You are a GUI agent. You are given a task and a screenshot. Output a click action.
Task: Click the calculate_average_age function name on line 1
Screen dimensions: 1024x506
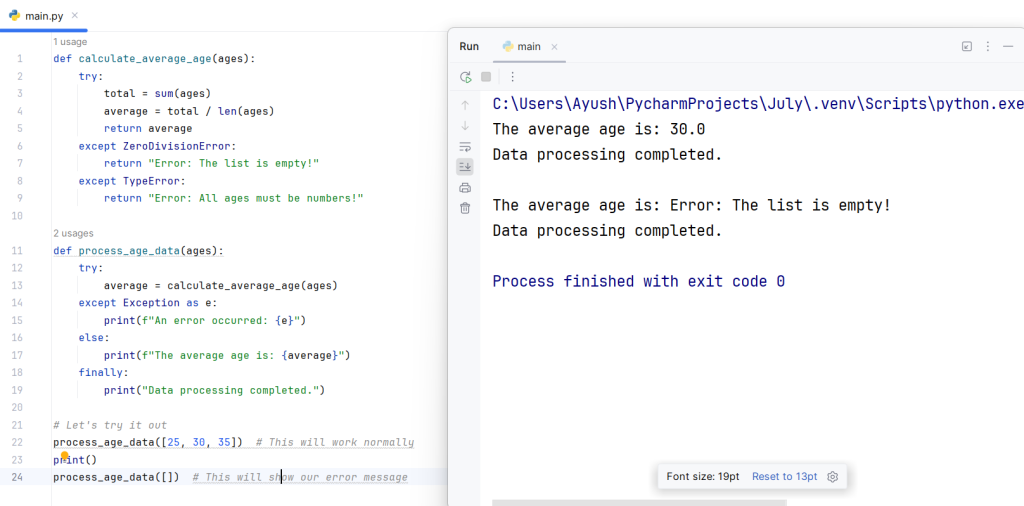[x=145, y=59]
